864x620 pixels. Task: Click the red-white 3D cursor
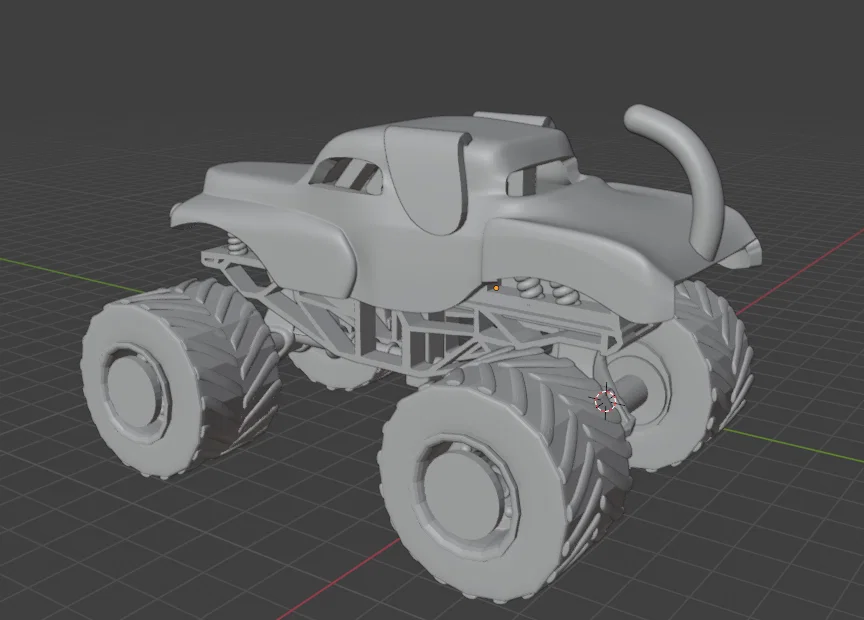pos(605,401)
